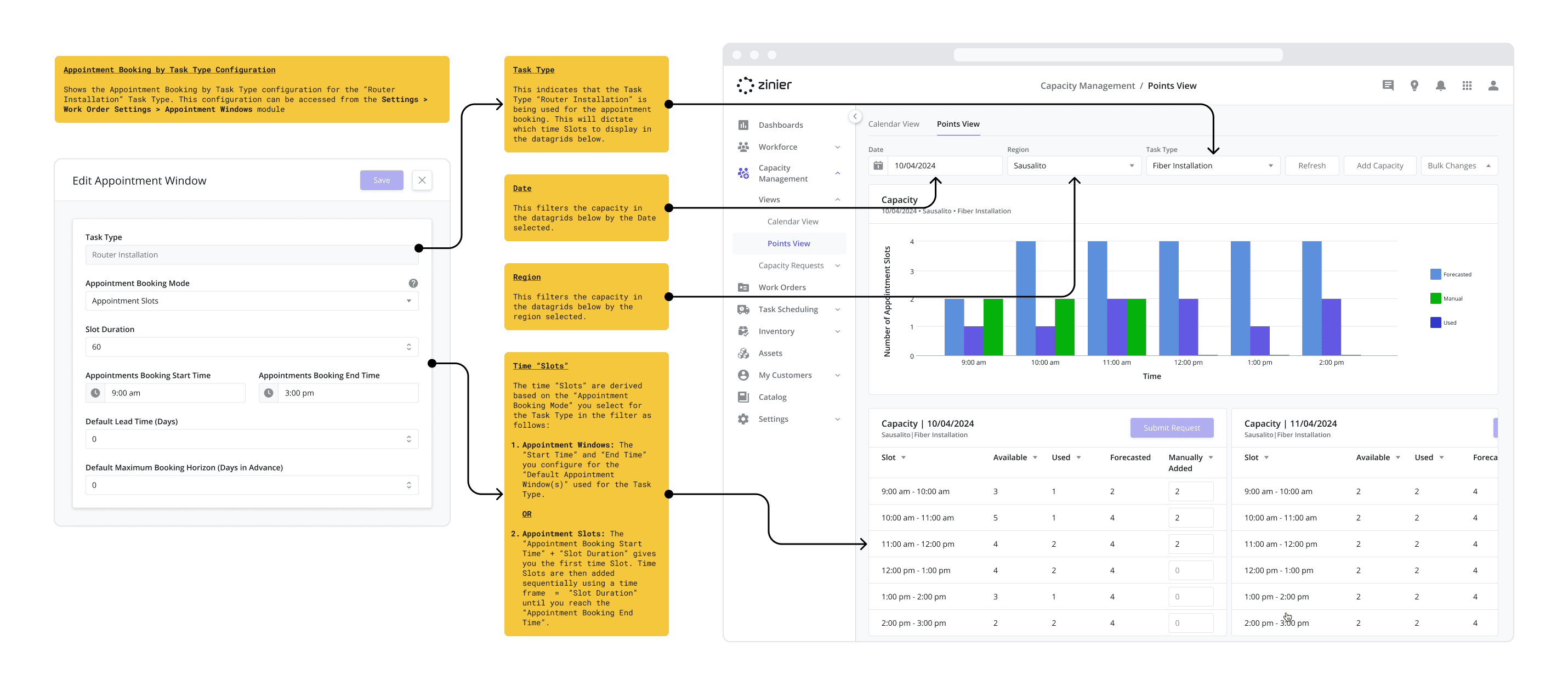Click the zinier logo
This screenshot has height=685, width=1568.
tap(764, 85)
